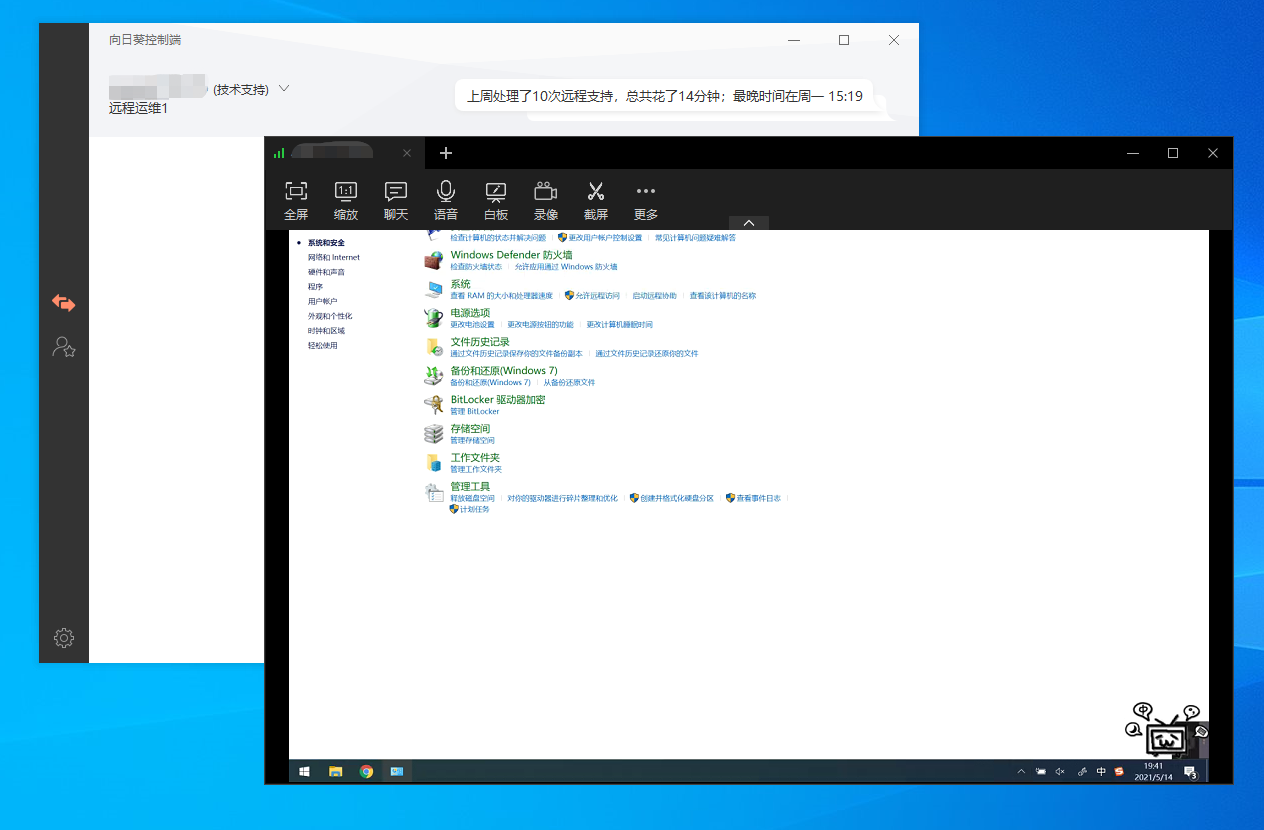This screenshot has height=830, width=1264.
Task: Open Windows Defender 防火墙 heading
Action: pyautogui.click(x=511, y=255)
